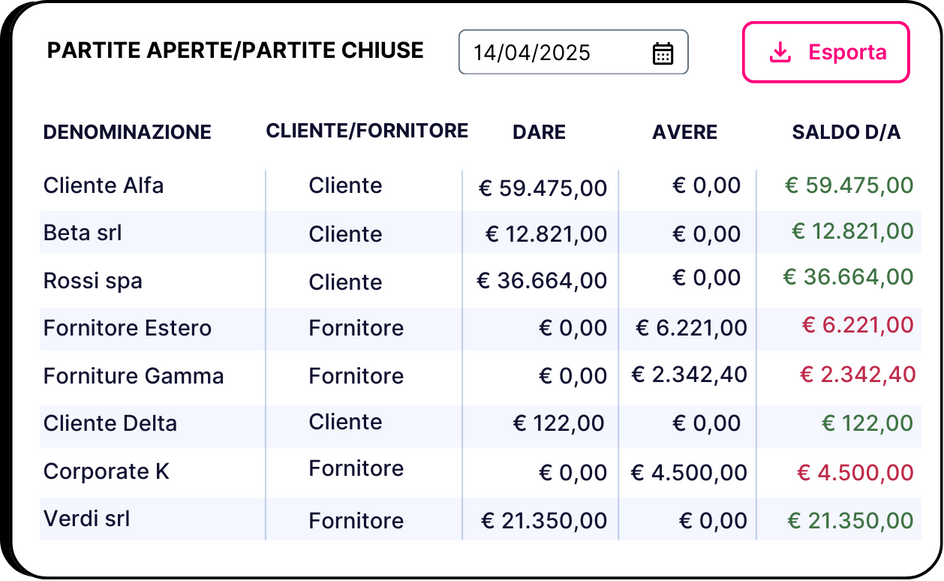This screenshot has height=581, width=944.
Task: Select the Fornitore Estero row
Action: 480,328
